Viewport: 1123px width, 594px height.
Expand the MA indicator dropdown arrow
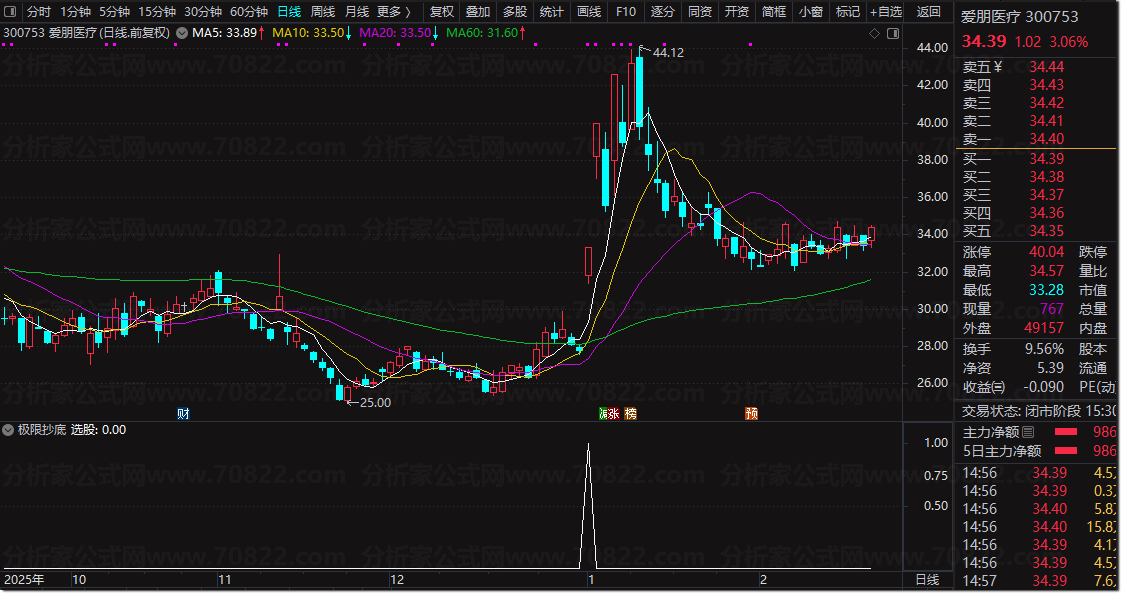pyautogui.click(x=181, y=33)
